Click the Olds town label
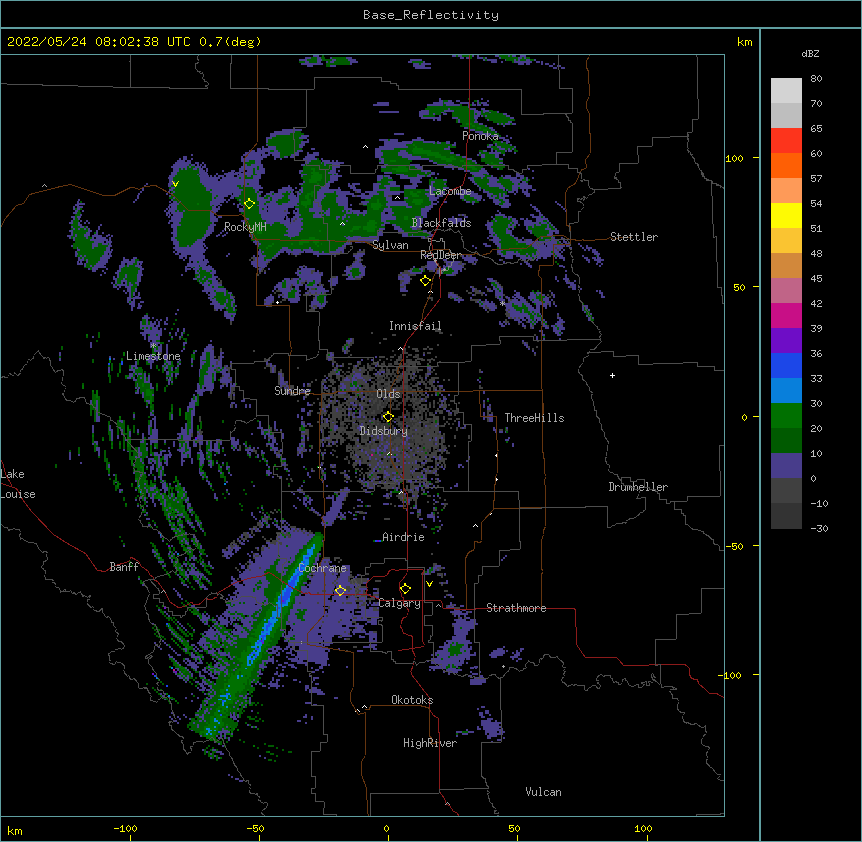The image size is (862, 842). point(388,394)
